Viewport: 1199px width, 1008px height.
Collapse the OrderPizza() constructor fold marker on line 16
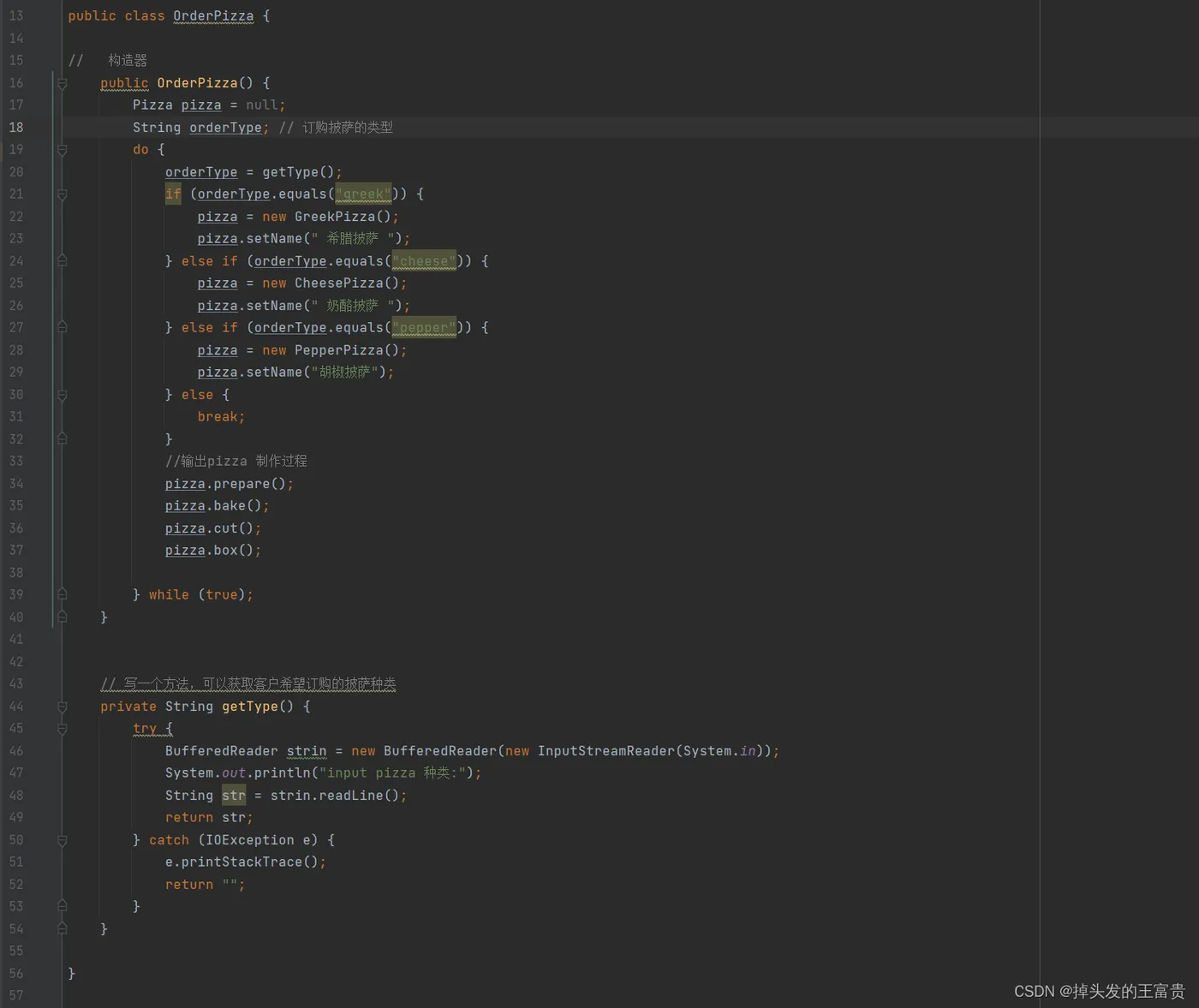[62, 83]
